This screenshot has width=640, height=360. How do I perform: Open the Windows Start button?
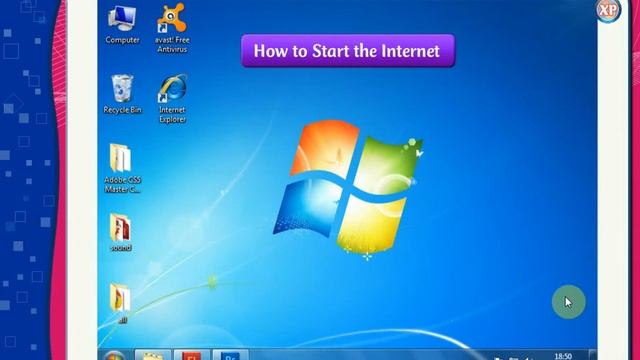(x=114, y=356)
